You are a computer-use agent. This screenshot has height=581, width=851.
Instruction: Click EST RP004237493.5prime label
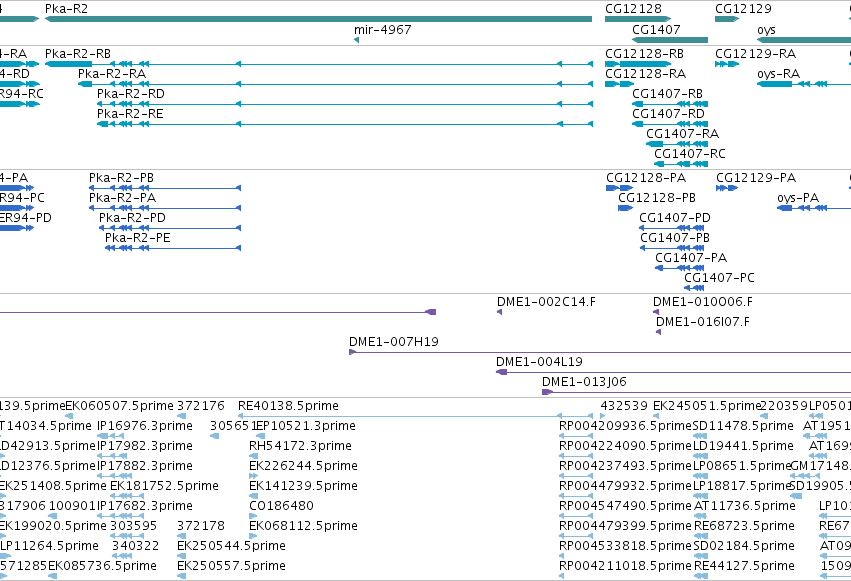pos(626,467)
